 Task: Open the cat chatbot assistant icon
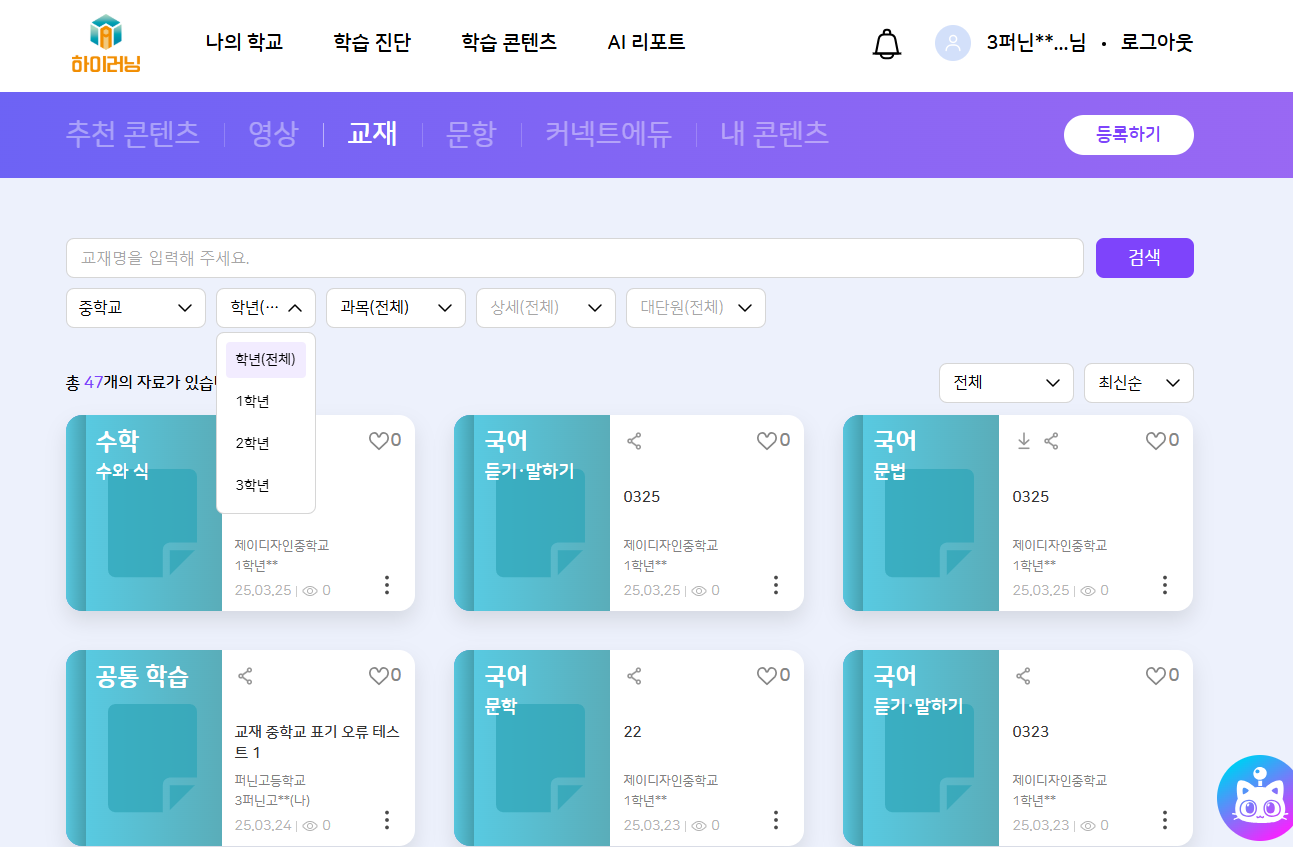pos(1255,802)
